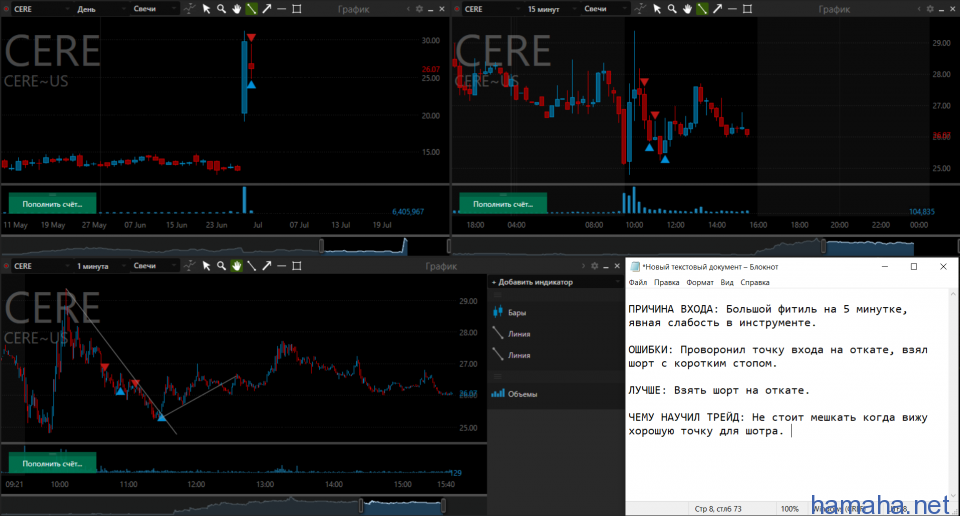Image resolution: width=960 pixels, height=516 pixels.
Task: Open the Свечи chart type dropdown in the daily chart
Action: click(154, 9)
